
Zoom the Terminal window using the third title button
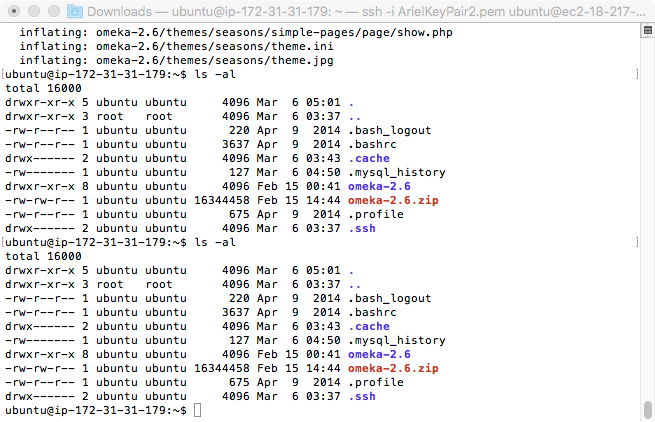[54, 11]
